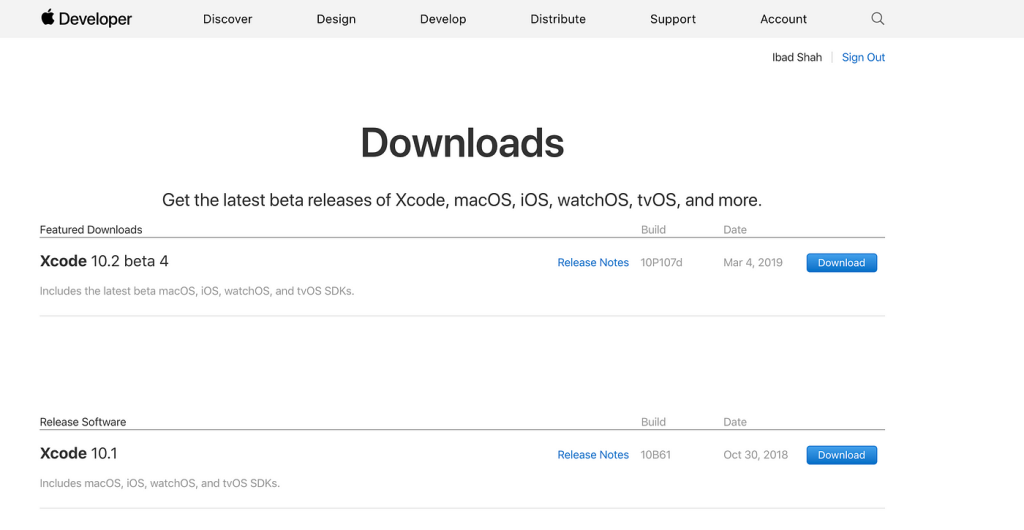
Task: Click the Apple Developer logo
Action: click(86, 19)
